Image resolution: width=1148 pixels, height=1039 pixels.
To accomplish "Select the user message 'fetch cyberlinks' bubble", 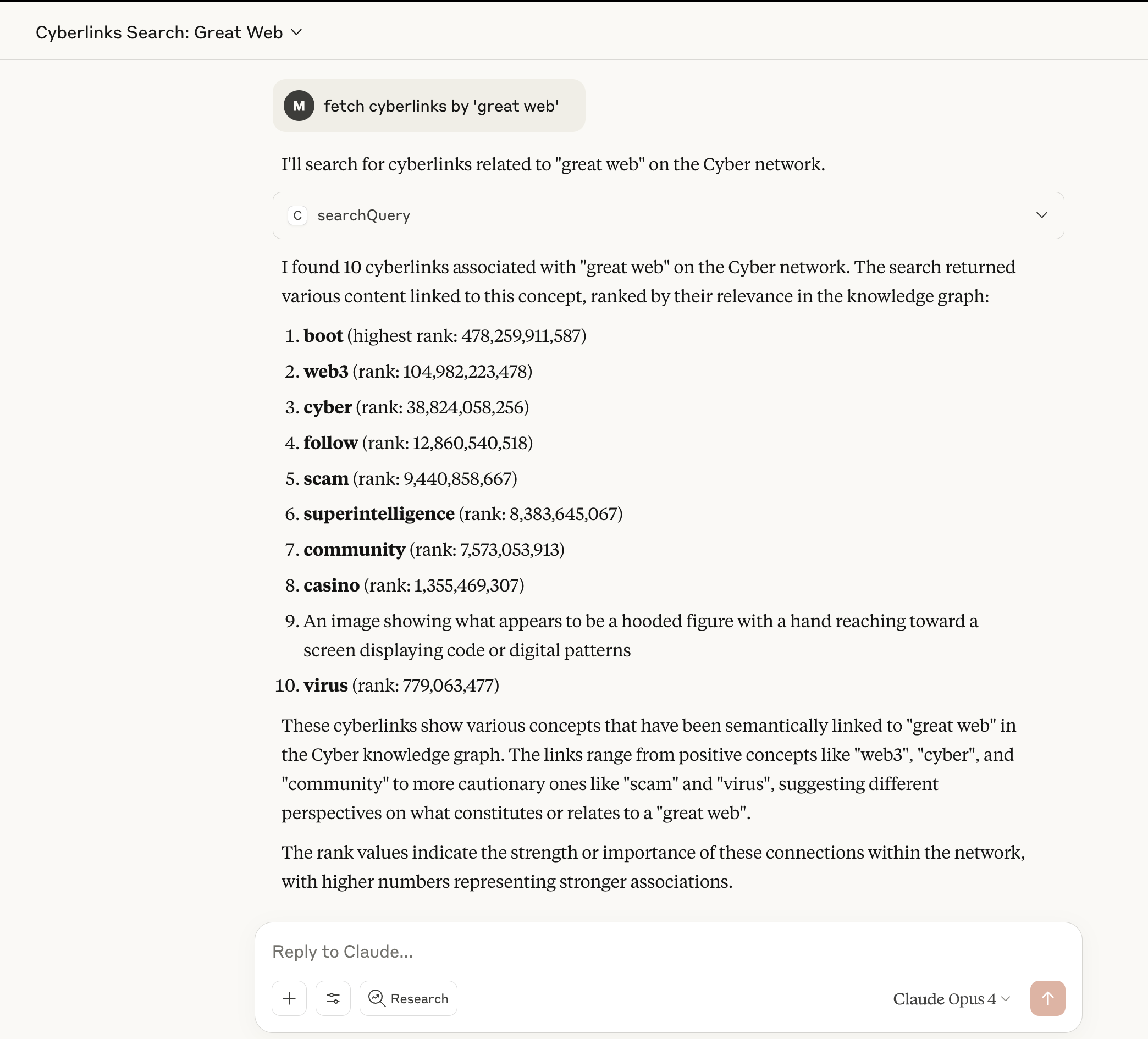I will (441, 106).
